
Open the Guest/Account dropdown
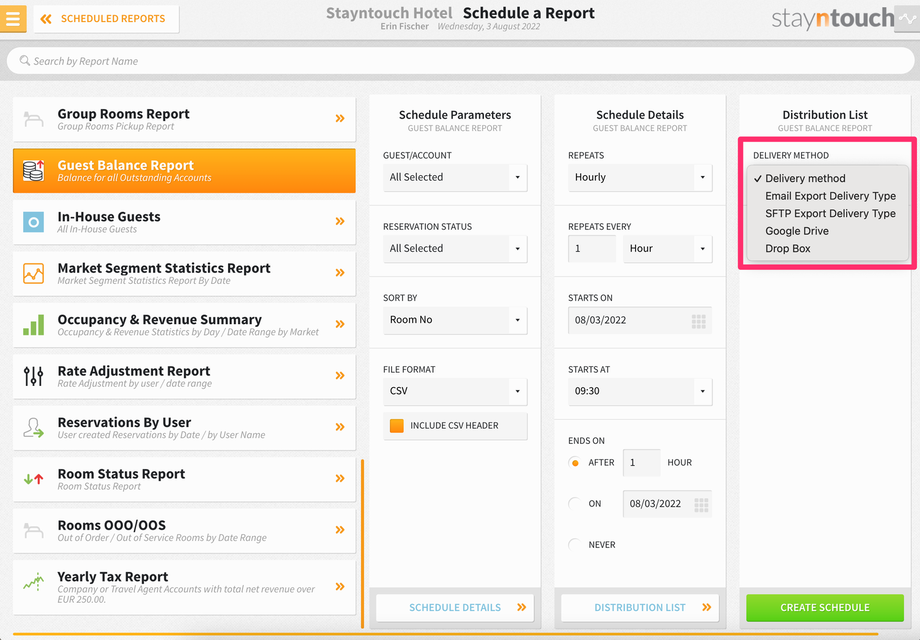(x=455, y=177)
